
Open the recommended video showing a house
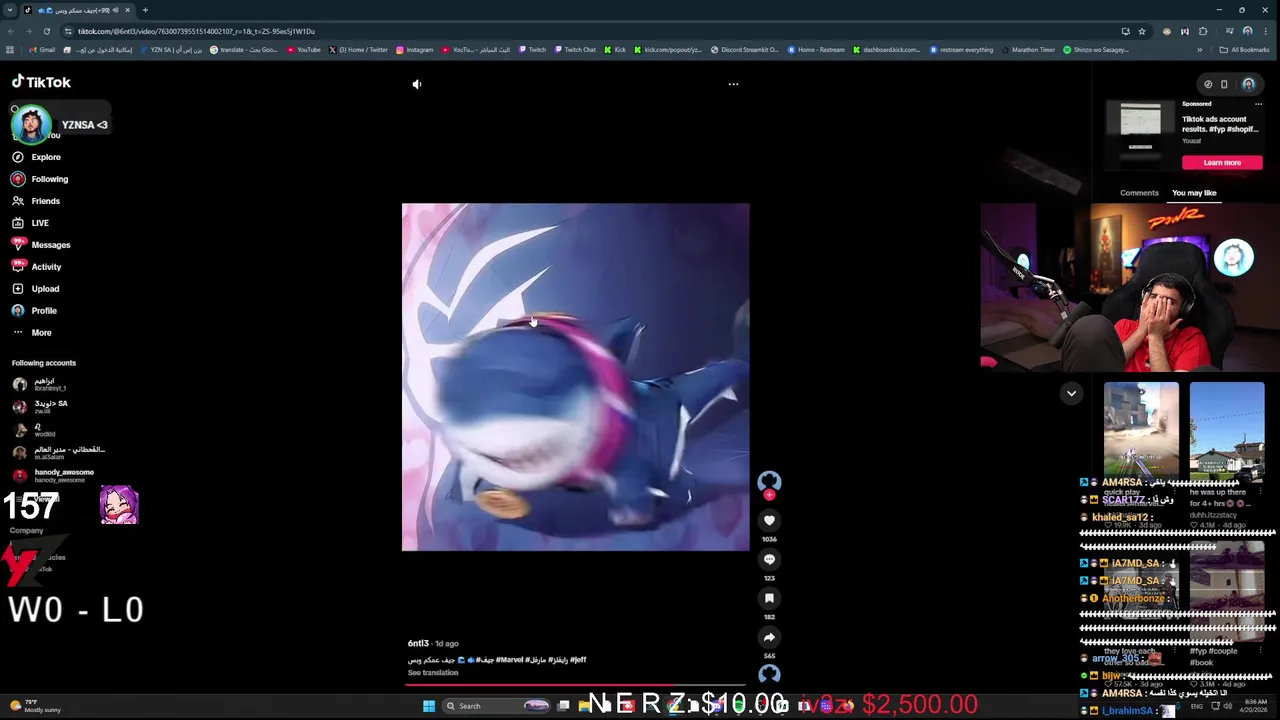click(x=1227, y=432)
